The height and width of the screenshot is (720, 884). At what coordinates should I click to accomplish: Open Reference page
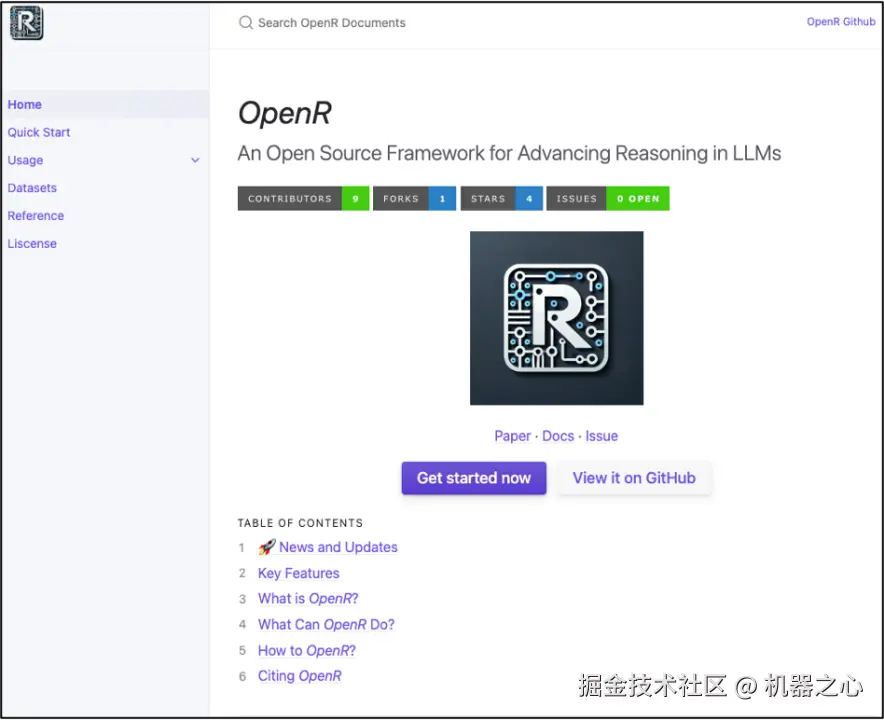pyautogui.click(x=36, y=215)
